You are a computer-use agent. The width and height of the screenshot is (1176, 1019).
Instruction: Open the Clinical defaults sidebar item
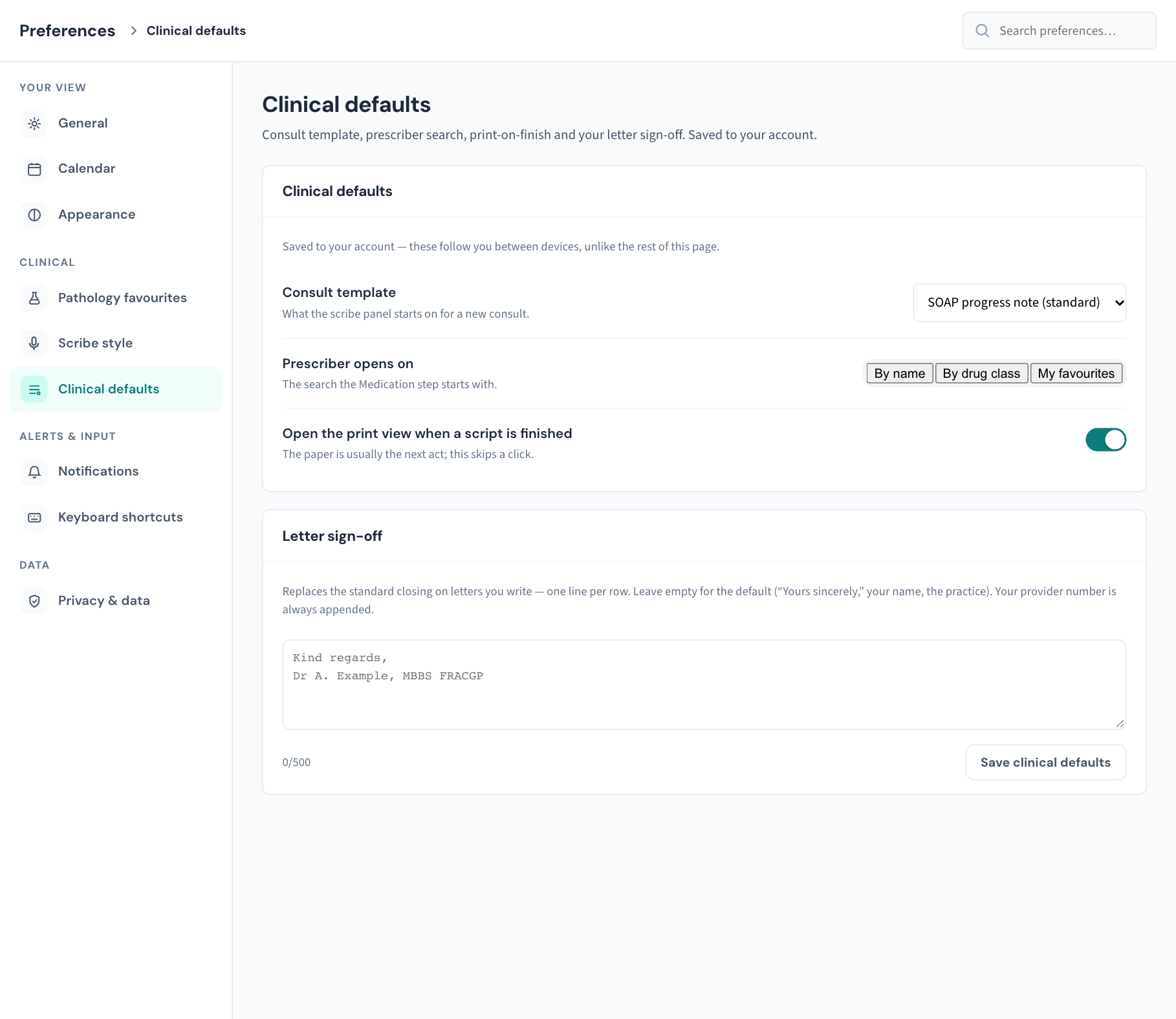point(116,389)
